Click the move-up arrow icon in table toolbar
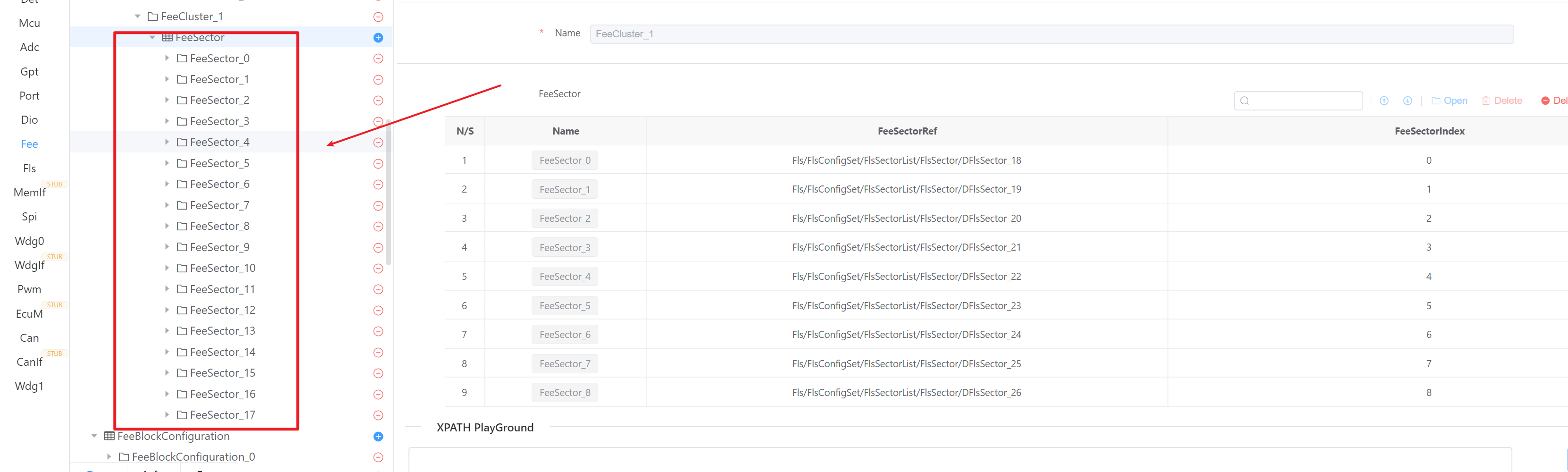 pyautogui.click(x=1384, y=101)
